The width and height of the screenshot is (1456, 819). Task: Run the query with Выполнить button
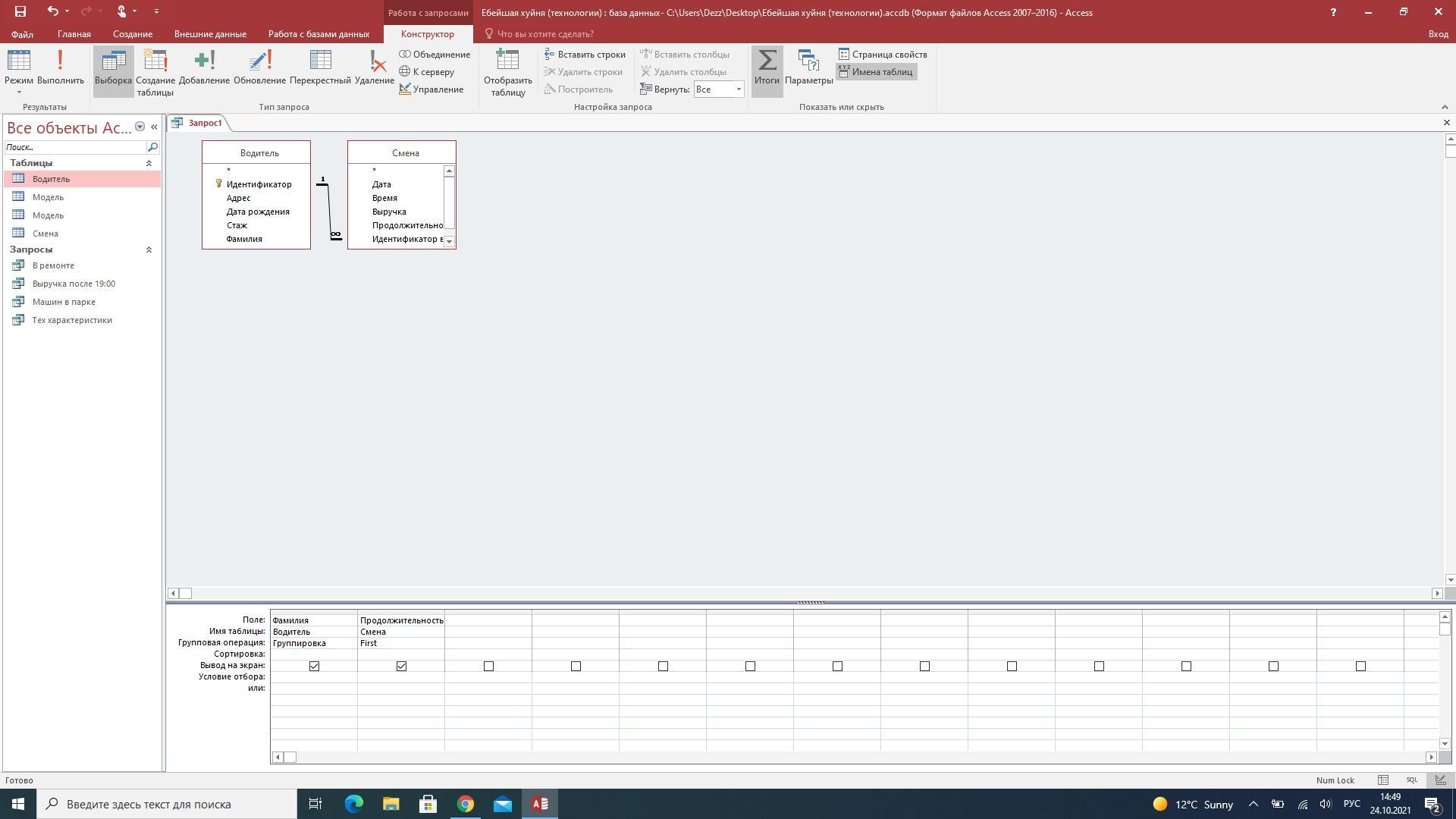(x=60, y=68)
